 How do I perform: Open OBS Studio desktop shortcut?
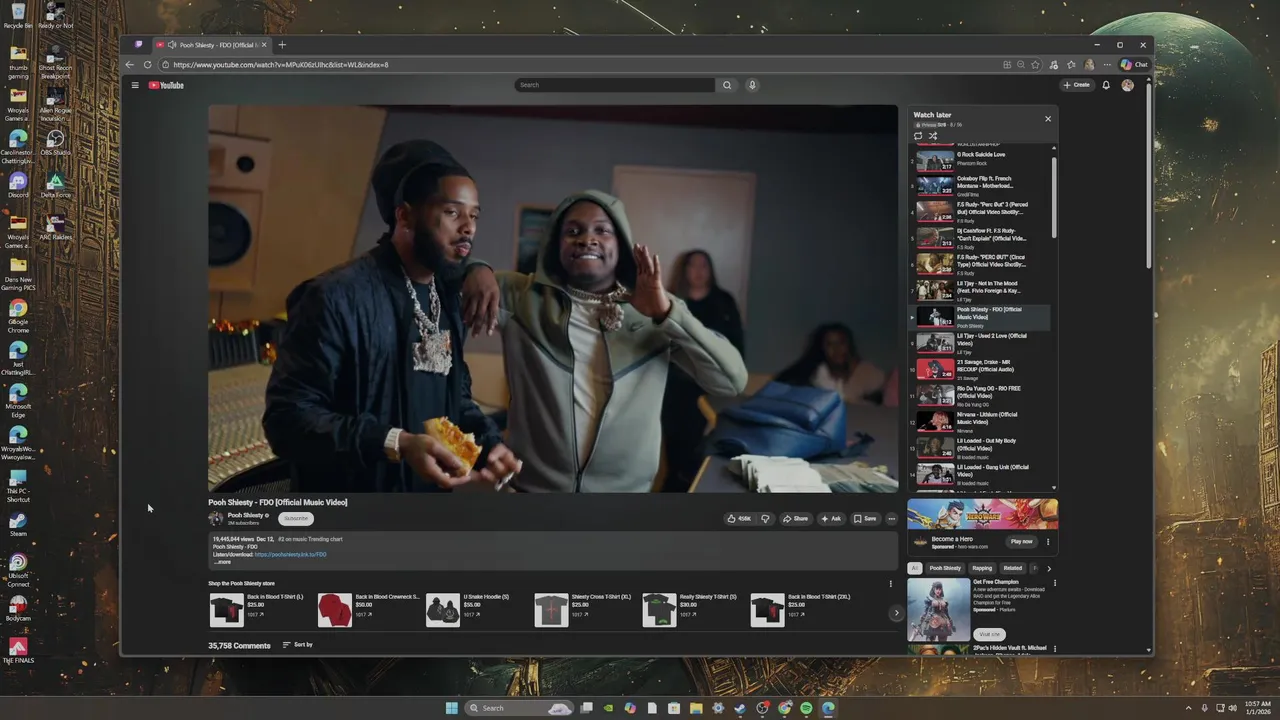(x=55, y=143)
